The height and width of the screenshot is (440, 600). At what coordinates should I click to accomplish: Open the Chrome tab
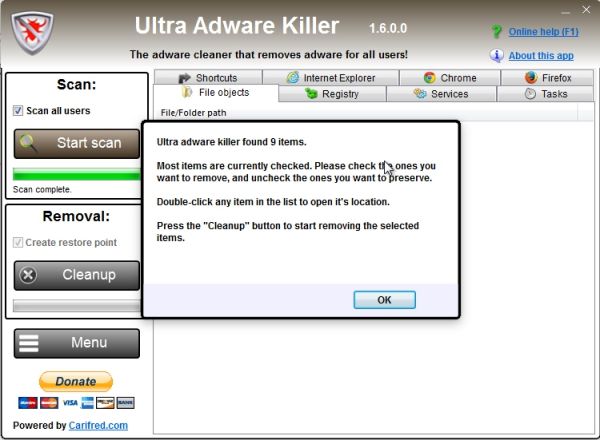[x=450, y=78]
